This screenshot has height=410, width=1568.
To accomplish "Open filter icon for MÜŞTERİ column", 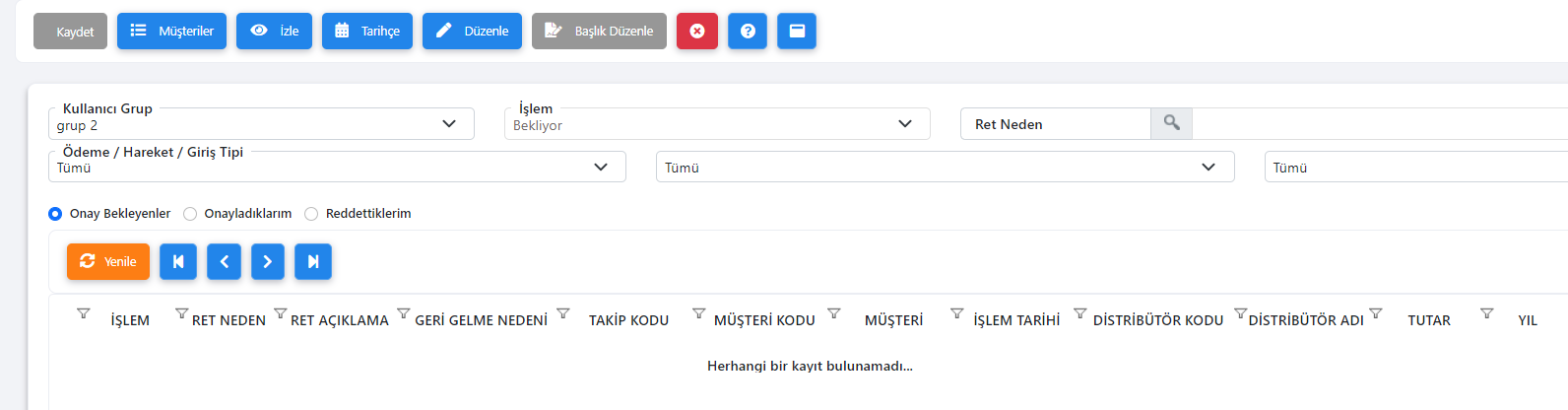I will click(x=834, y=313).
